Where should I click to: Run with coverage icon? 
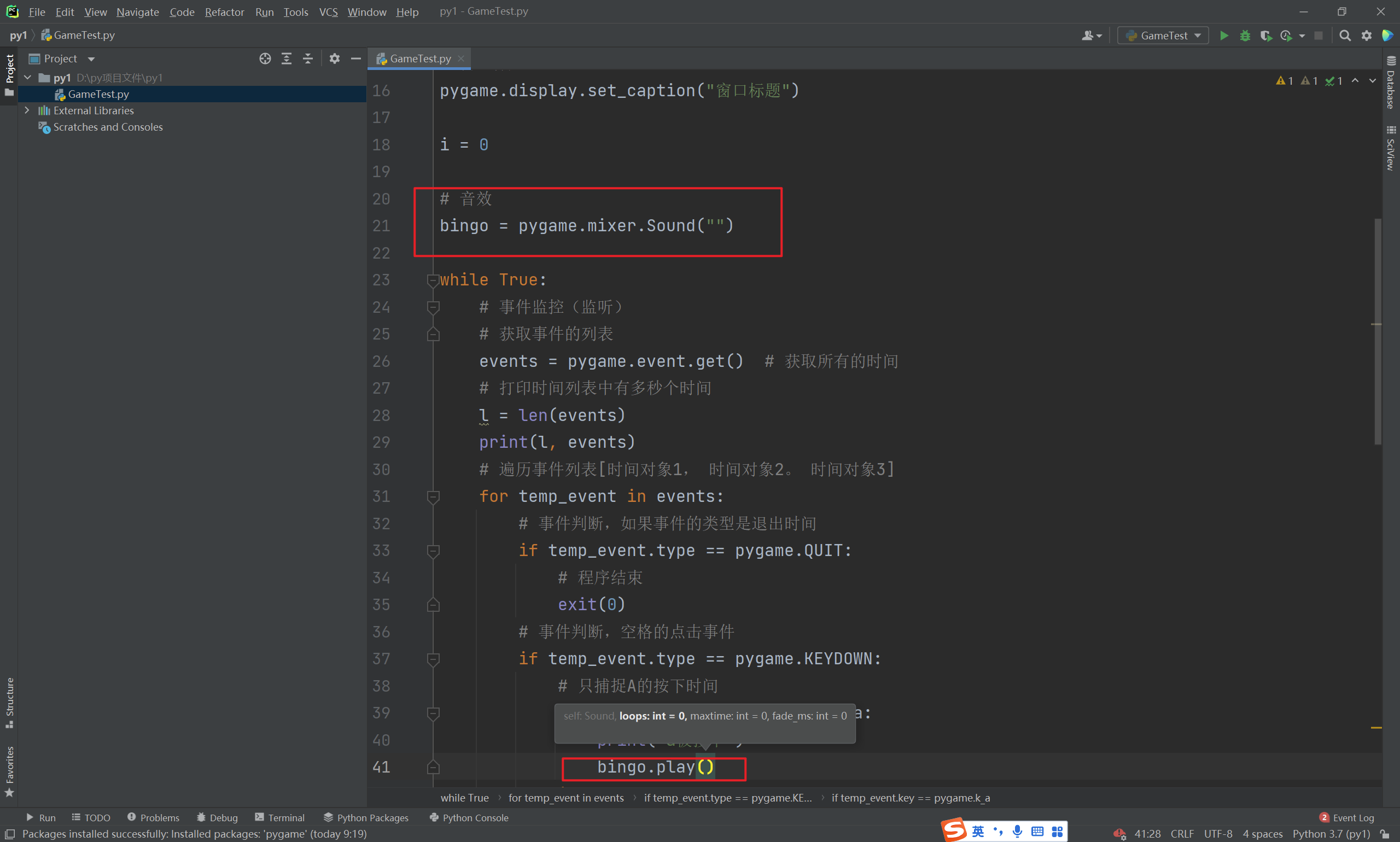point(1265,36)
